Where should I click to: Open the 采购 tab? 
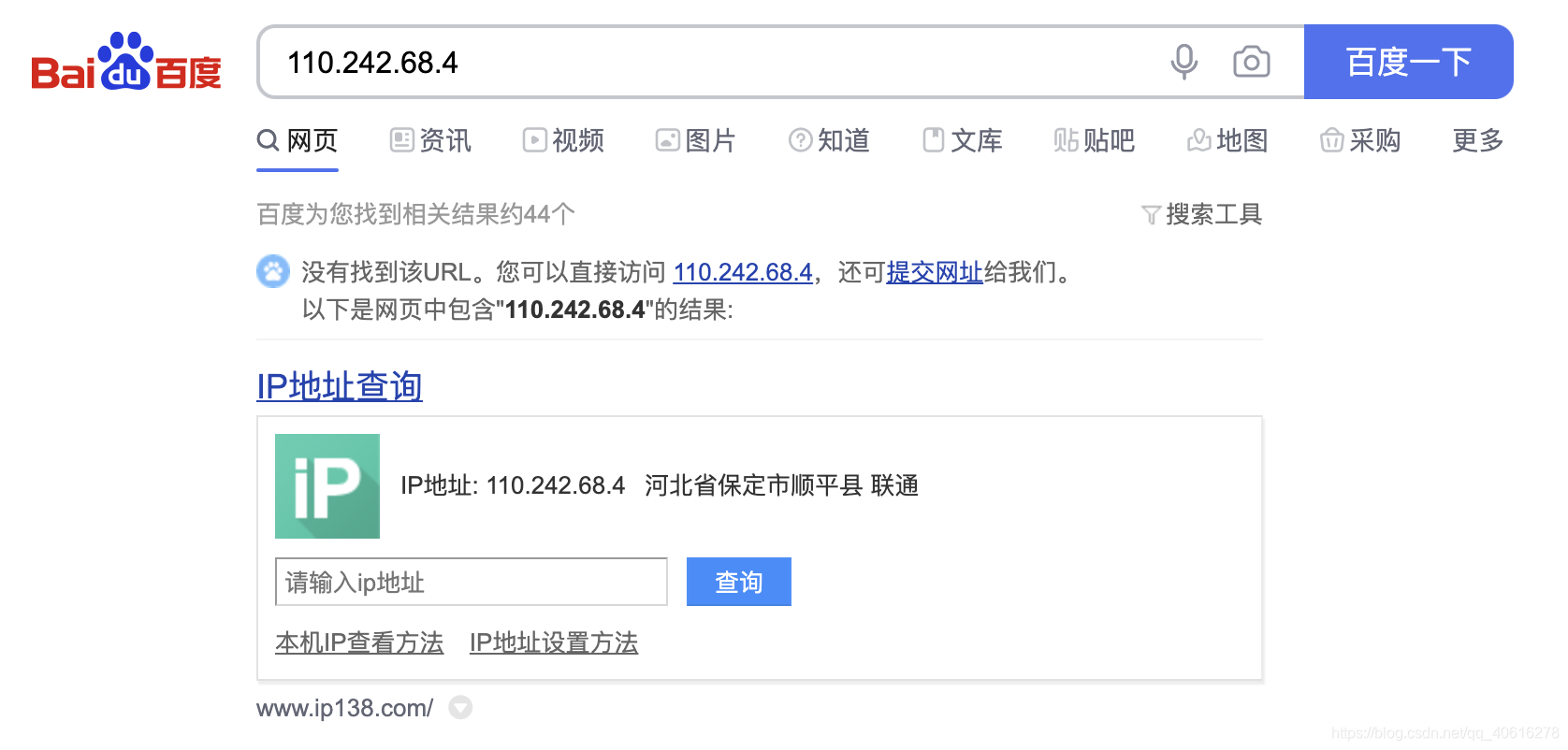[x=1360, y=140]
